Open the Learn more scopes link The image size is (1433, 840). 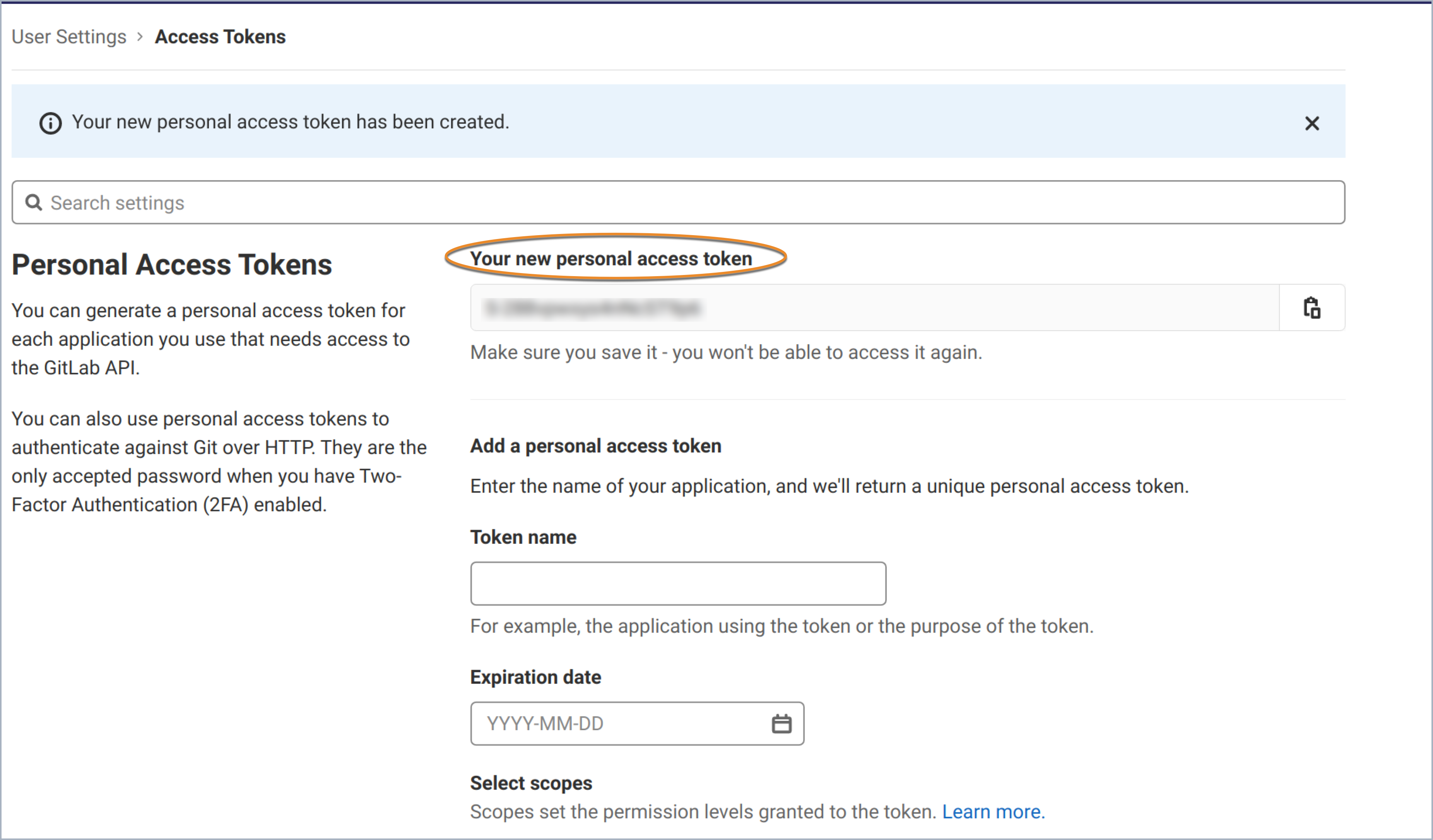[x=993, y=812]
